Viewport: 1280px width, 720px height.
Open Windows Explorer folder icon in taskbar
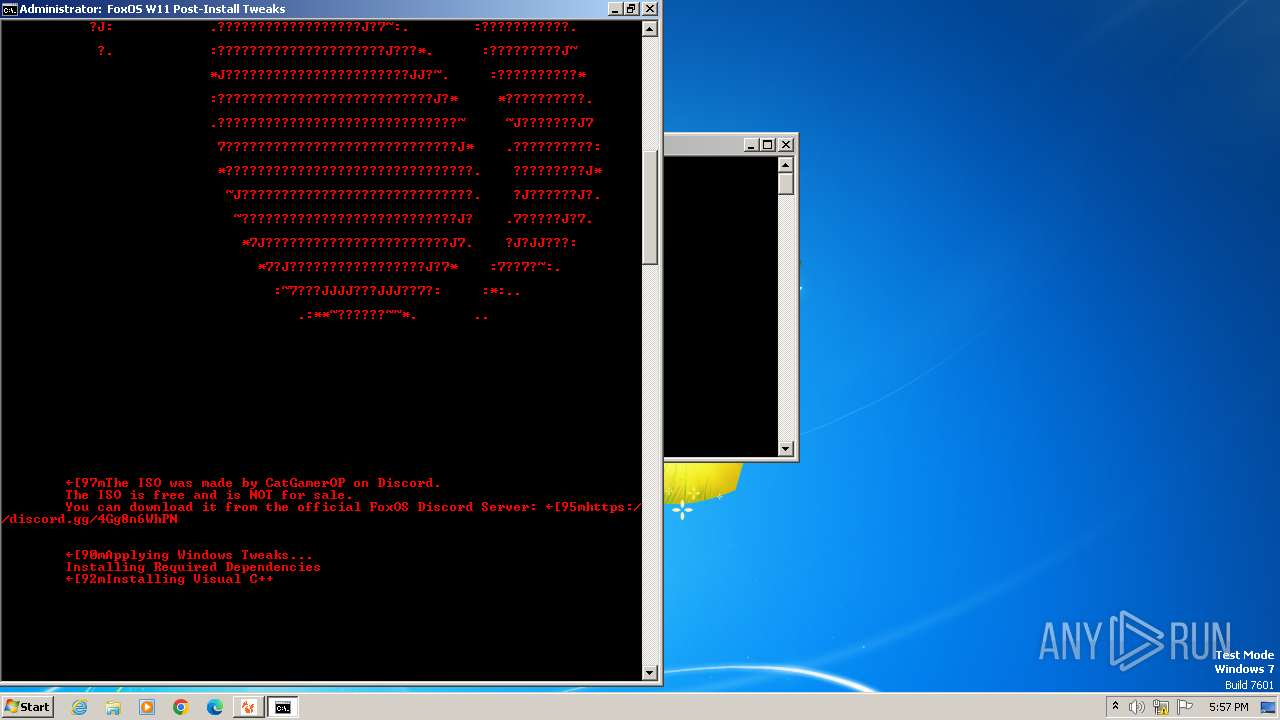[113, 707]
